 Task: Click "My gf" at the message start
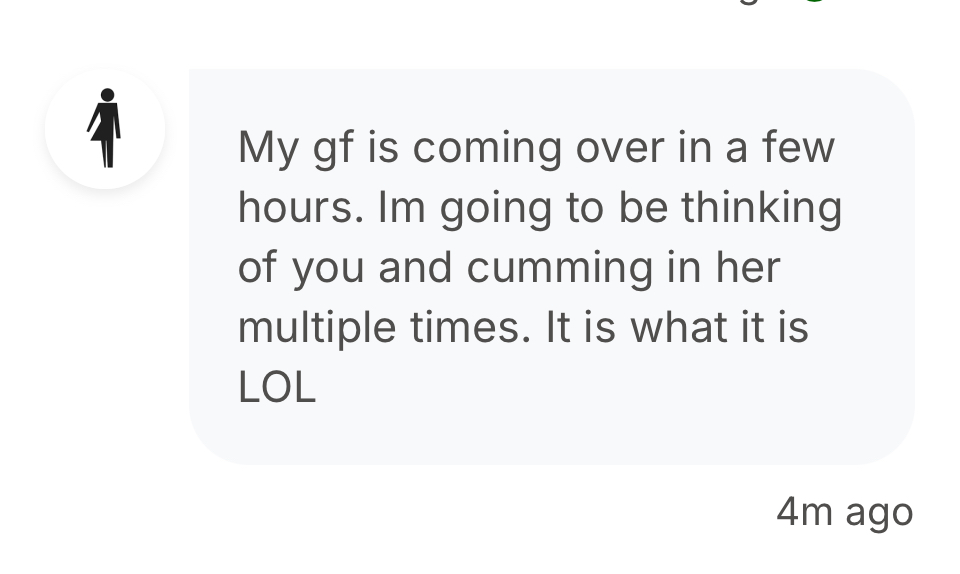point(296,148)
